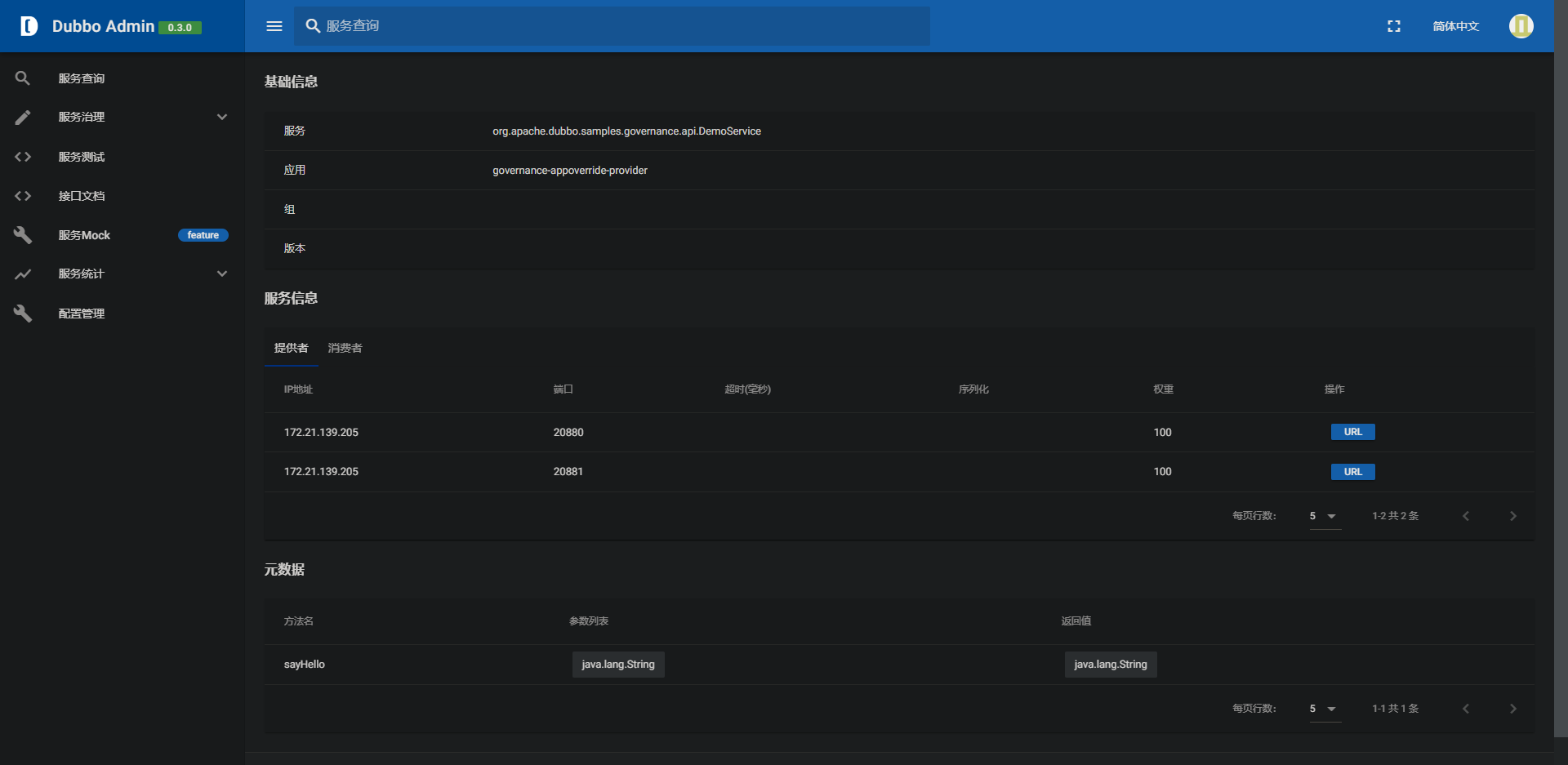
Task: Click the wrench icon for 配置管理
Action: (x=23, y=314)
